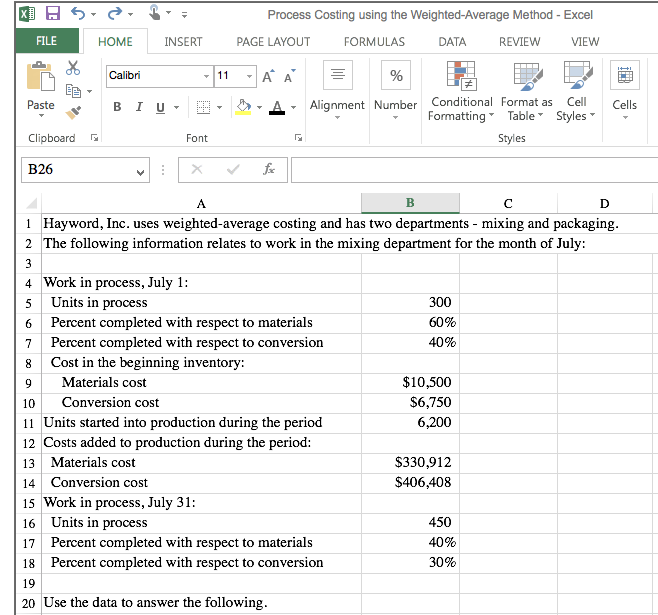Open the Undo history dropdown arrow
The width and height of the screenshot is (658, 615).
pyautogui.click(x=94, y=15)
